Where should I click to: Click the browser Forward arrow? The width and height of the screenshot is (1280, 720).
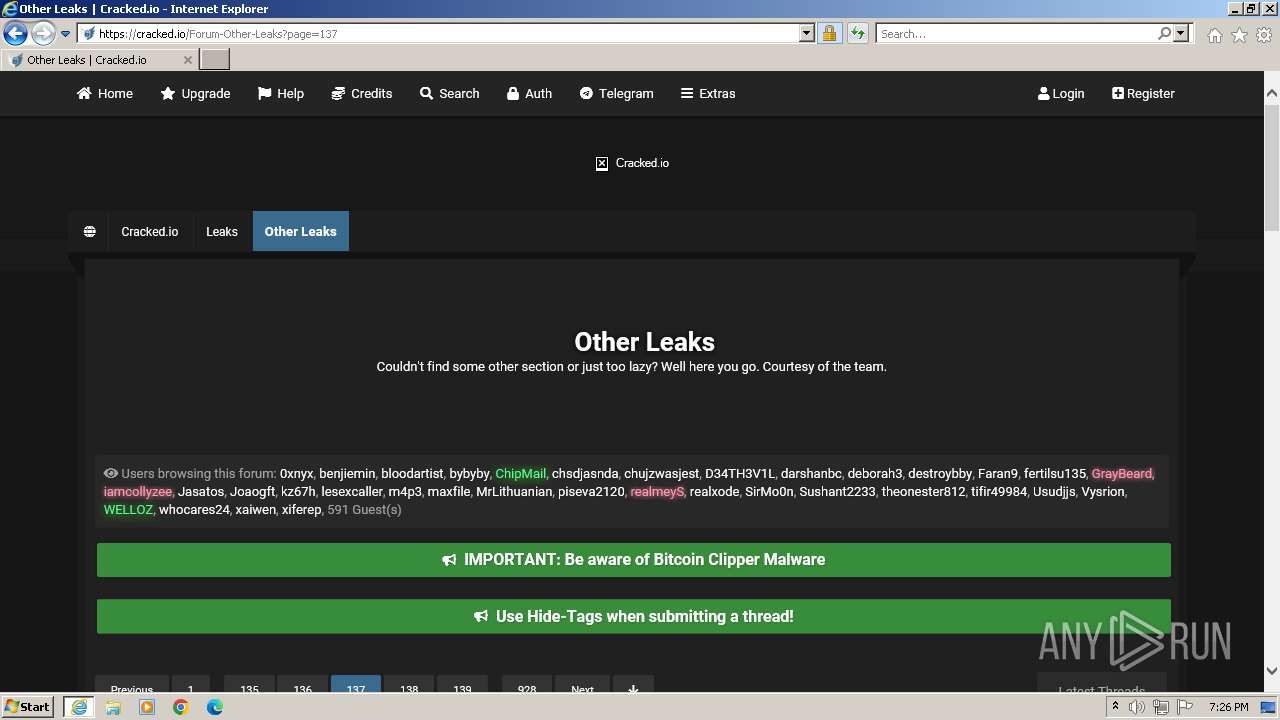click(42, 33)
